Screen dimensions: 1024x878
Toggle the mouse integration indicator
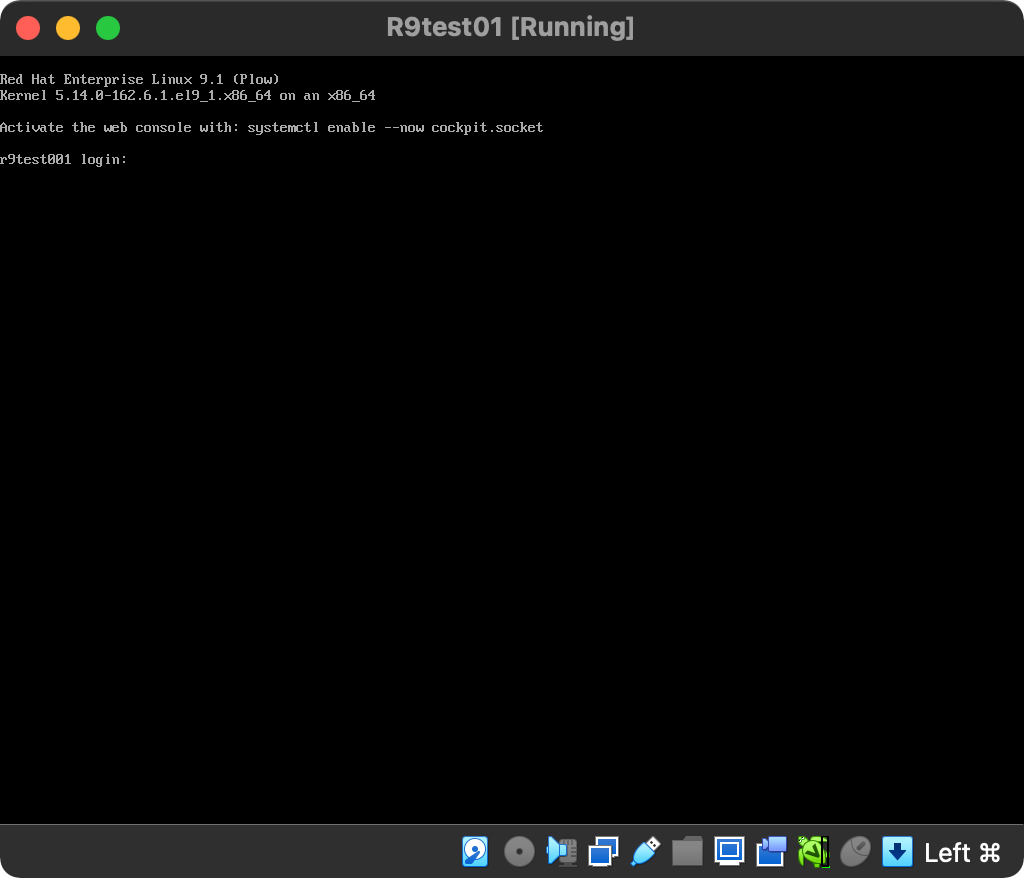(x=855, y=852)
